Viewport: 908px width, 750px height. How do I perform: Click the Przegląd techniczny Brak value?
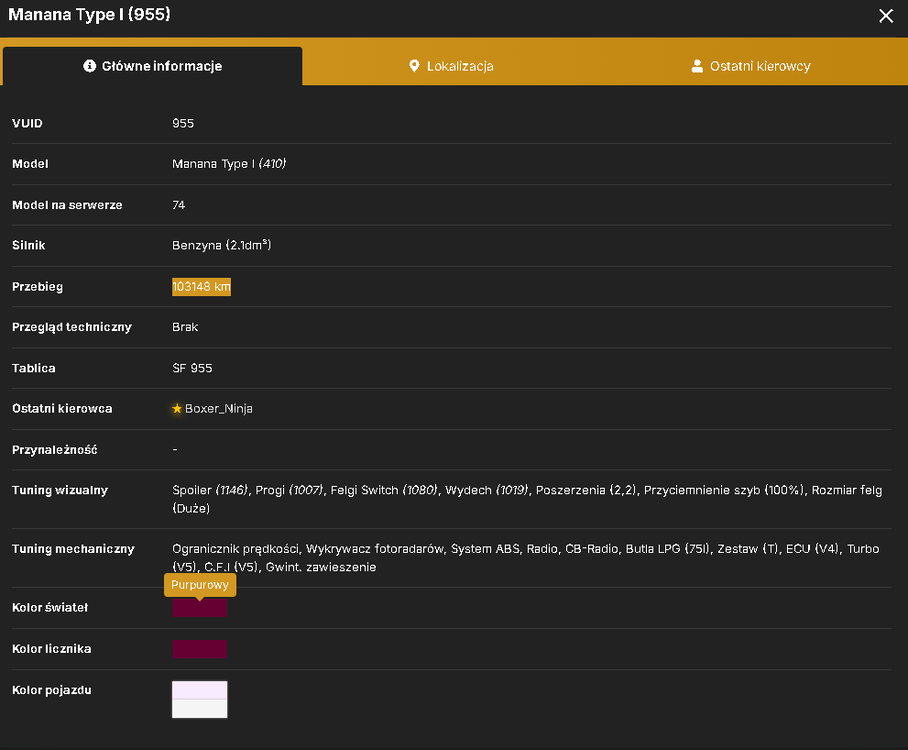185,327
